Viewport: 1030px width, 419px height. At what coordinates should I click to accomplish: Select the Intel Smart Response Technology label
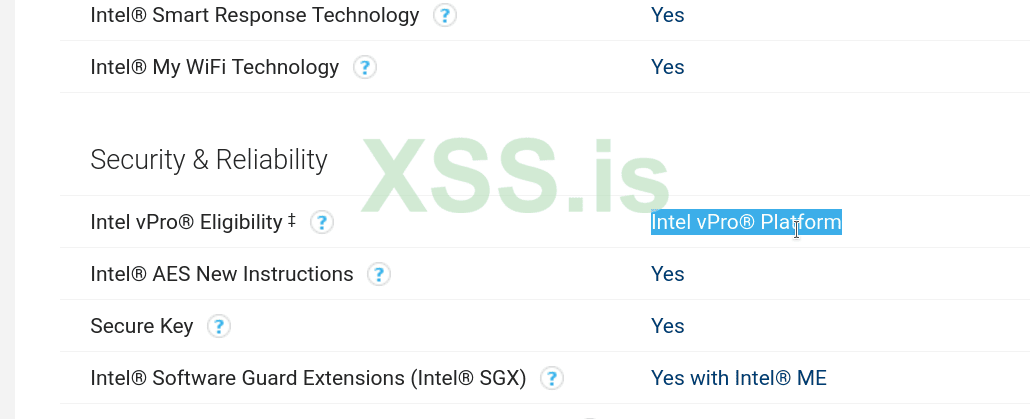(x=255, y=16)
